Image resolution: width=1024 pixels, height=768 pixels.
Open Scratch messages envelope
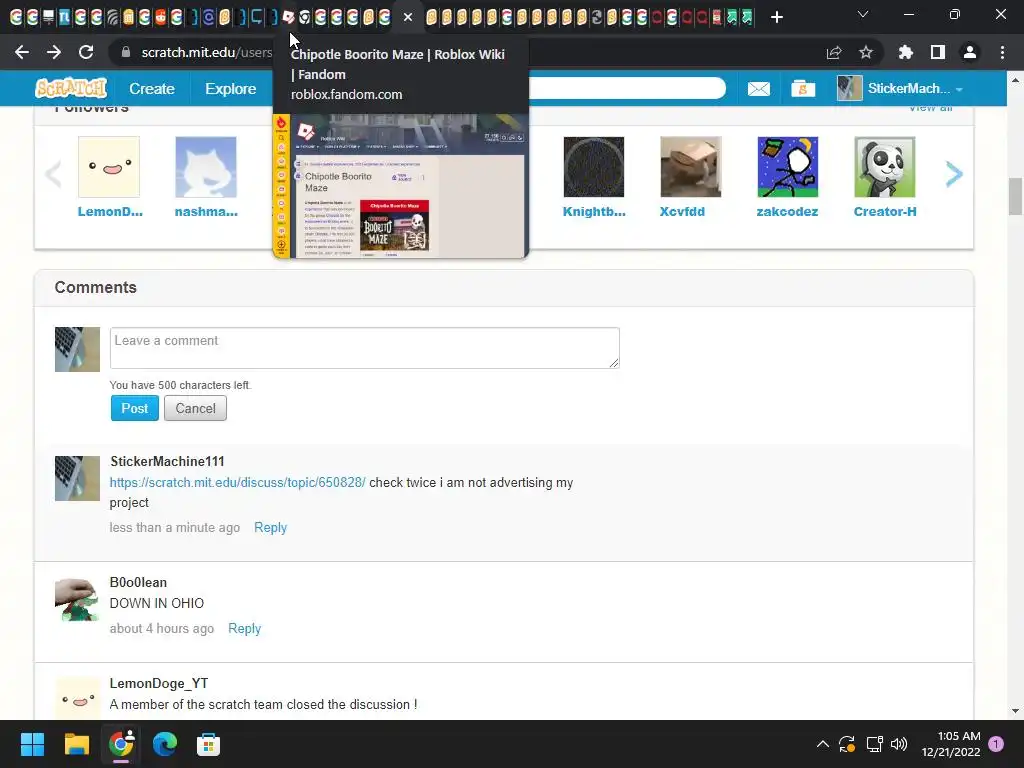758,88
